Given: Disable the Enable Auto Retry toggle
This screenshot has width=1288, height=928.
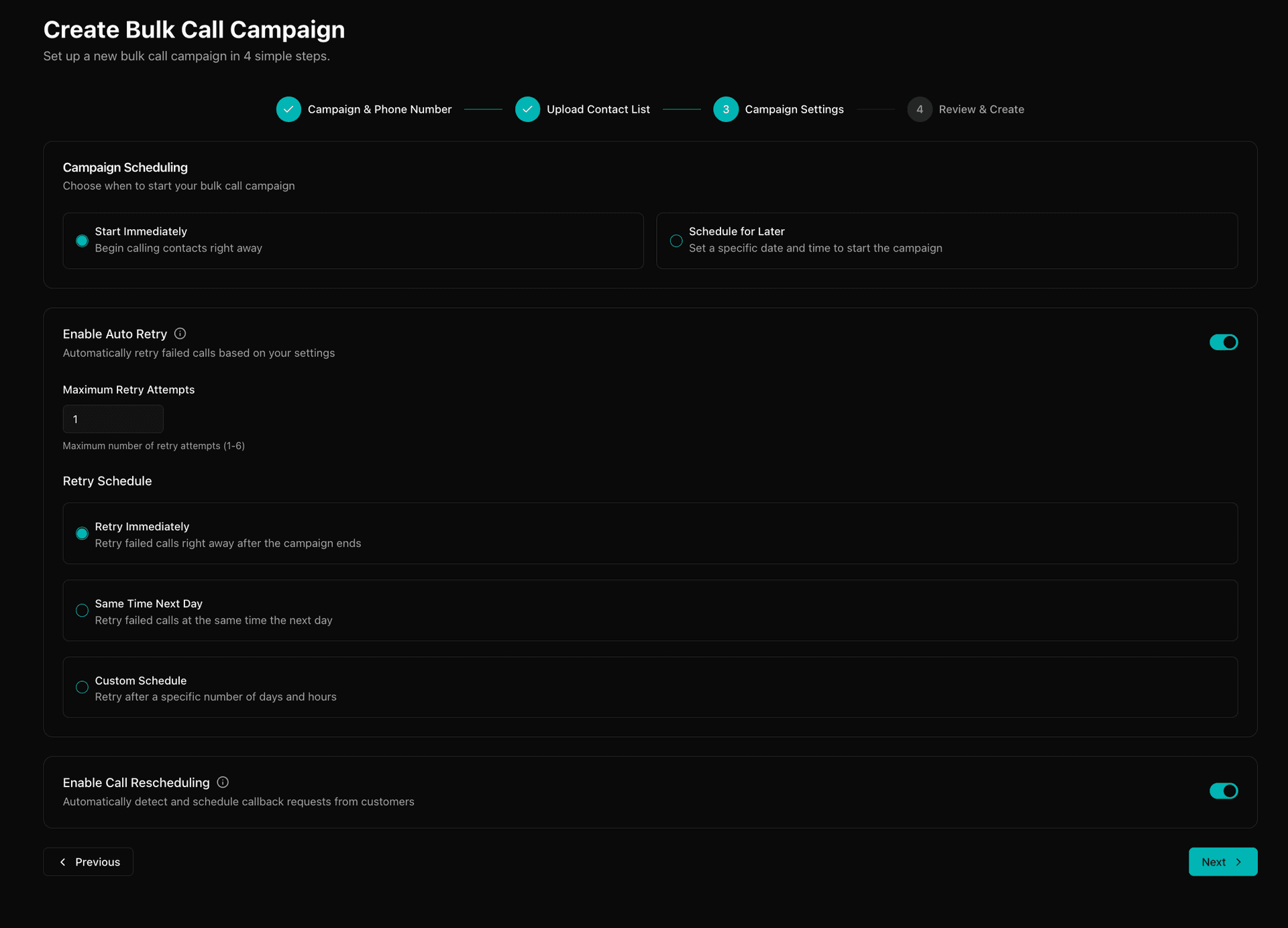Looking at the screenshot, I should tap(1223, 342).
